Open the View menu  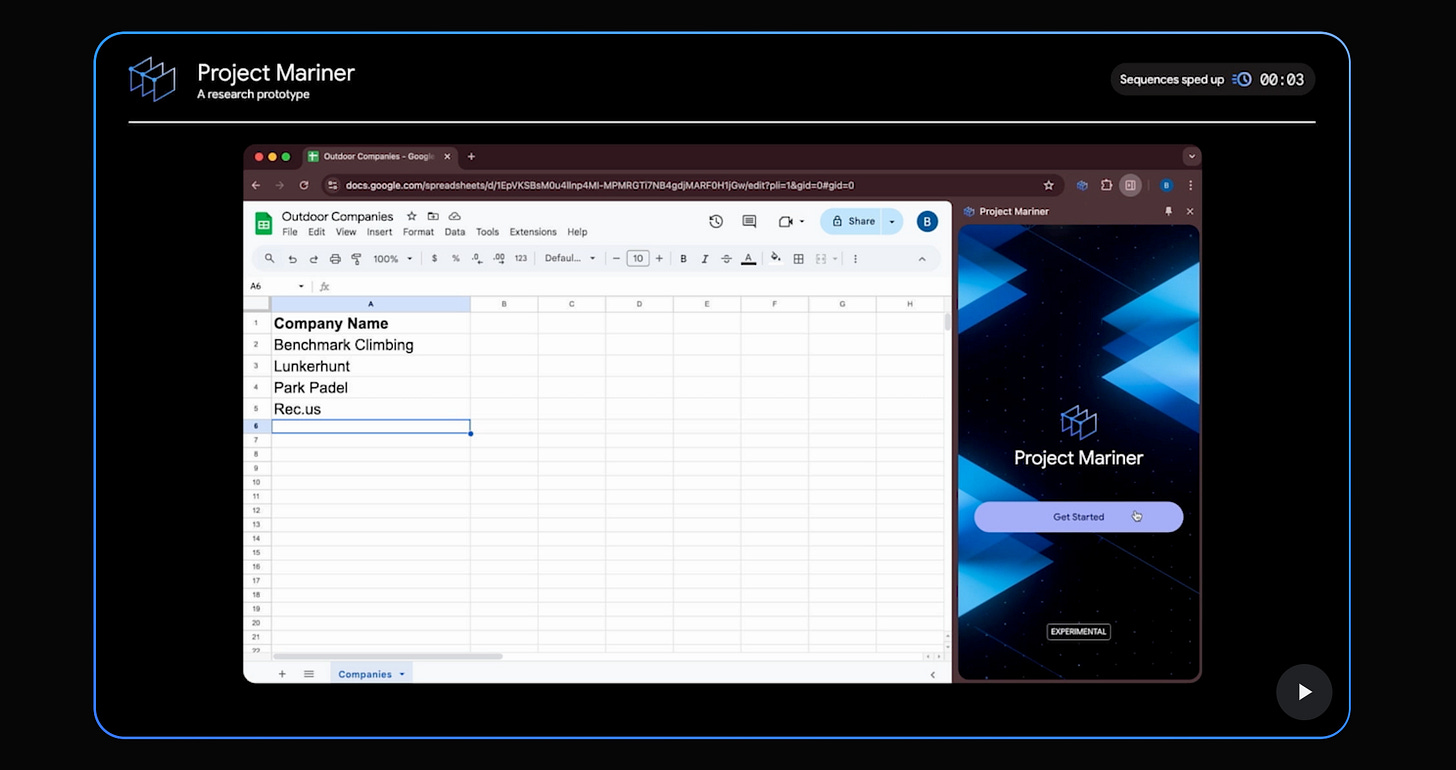[x=346, y=232]
